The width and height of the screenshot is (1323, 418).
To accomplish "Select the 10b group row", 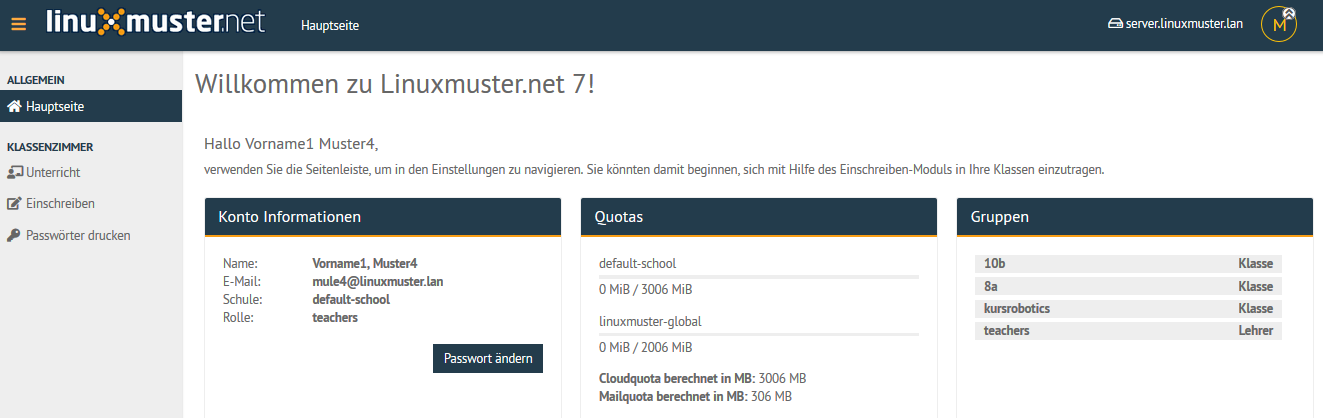I will [x=1128, y=264].
